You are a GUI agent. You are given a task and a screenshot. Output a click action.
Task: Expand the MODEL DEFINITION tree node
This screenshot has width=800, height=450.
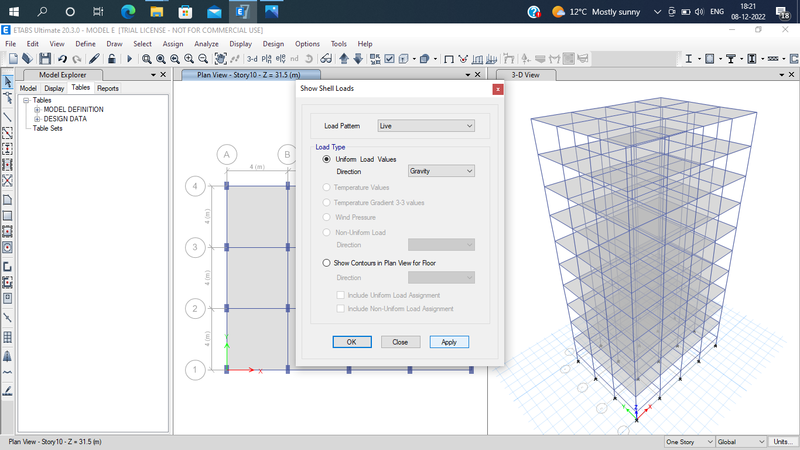pos(37,110)
